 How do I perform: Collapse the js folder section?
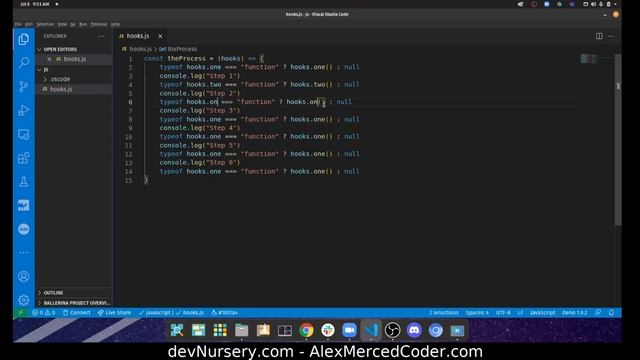(x=73, y=70)
